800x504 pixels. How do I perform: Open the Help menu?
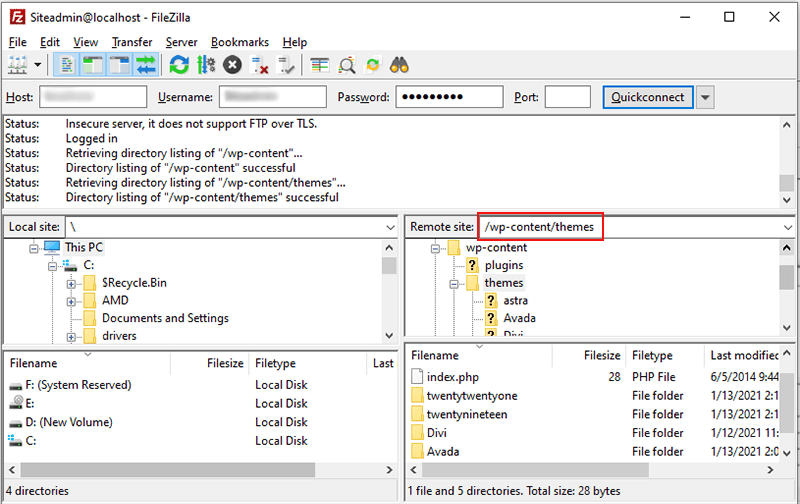295,42
